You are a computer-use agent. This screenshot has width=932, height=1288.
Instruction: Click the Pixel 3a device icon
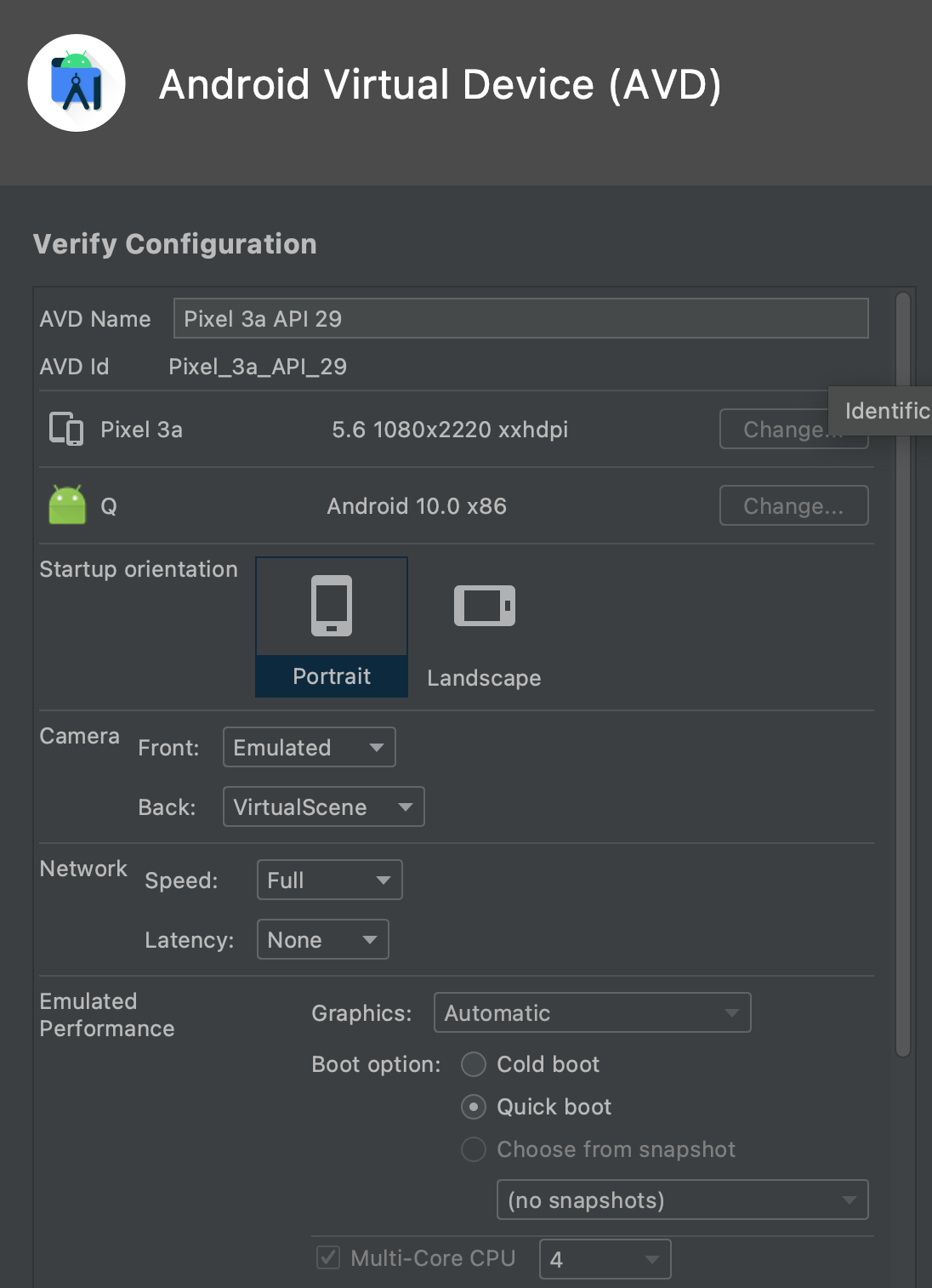[66, 430]
